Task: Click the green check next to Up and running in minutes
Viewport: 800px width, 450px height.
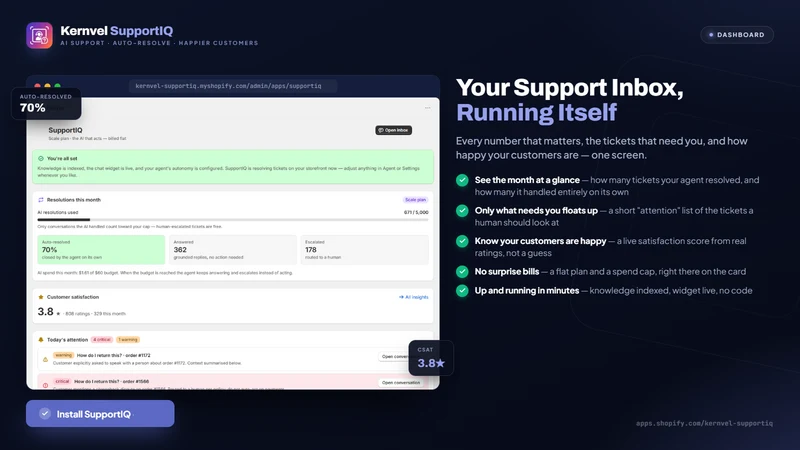Action: (x=462, y=290)
